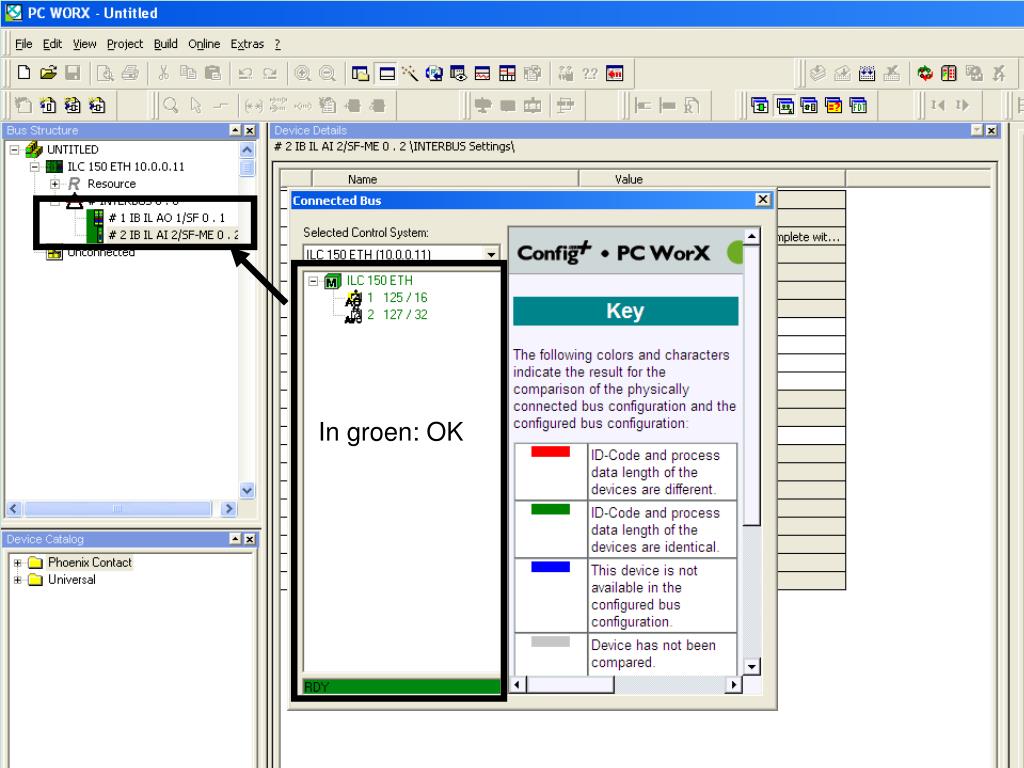Click the Redo arrow icon
The height and width of the screenshot is (768, 1024).
(x=270, y=72)
